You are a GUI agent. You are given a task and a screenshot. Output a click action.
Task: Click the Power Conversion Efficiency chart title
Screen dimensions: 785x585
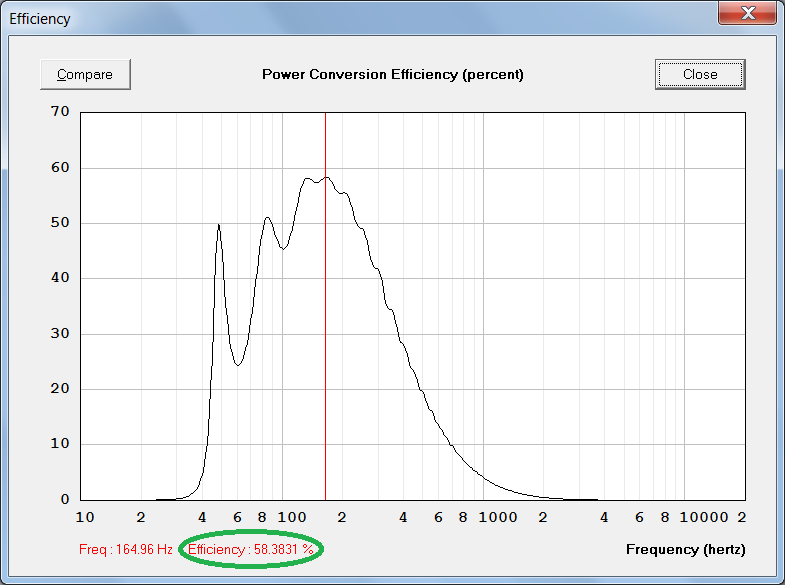(x=393, y=75)
